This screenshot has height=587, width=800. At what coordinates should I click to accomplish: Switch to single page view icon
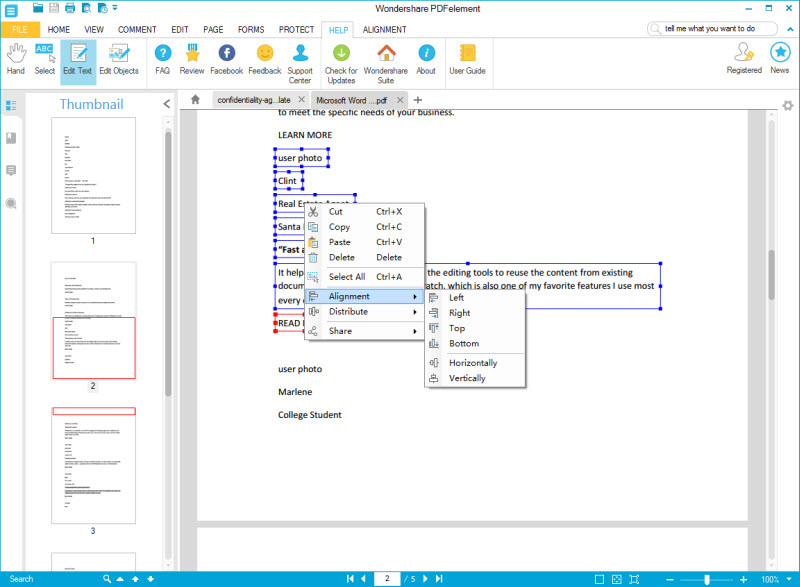[599, 579]
